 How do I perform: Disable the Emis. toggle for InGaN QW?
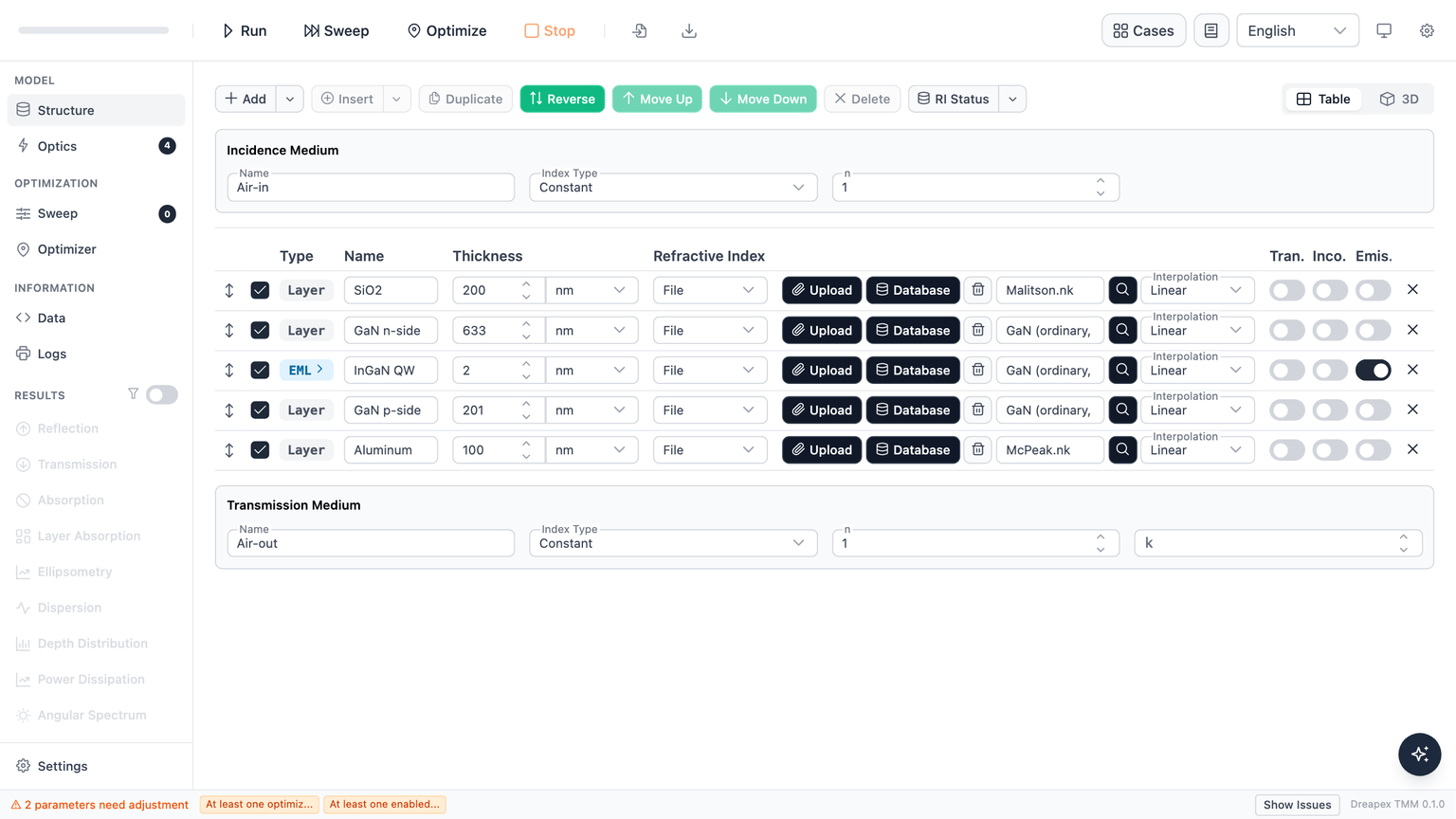(1373, 370)
